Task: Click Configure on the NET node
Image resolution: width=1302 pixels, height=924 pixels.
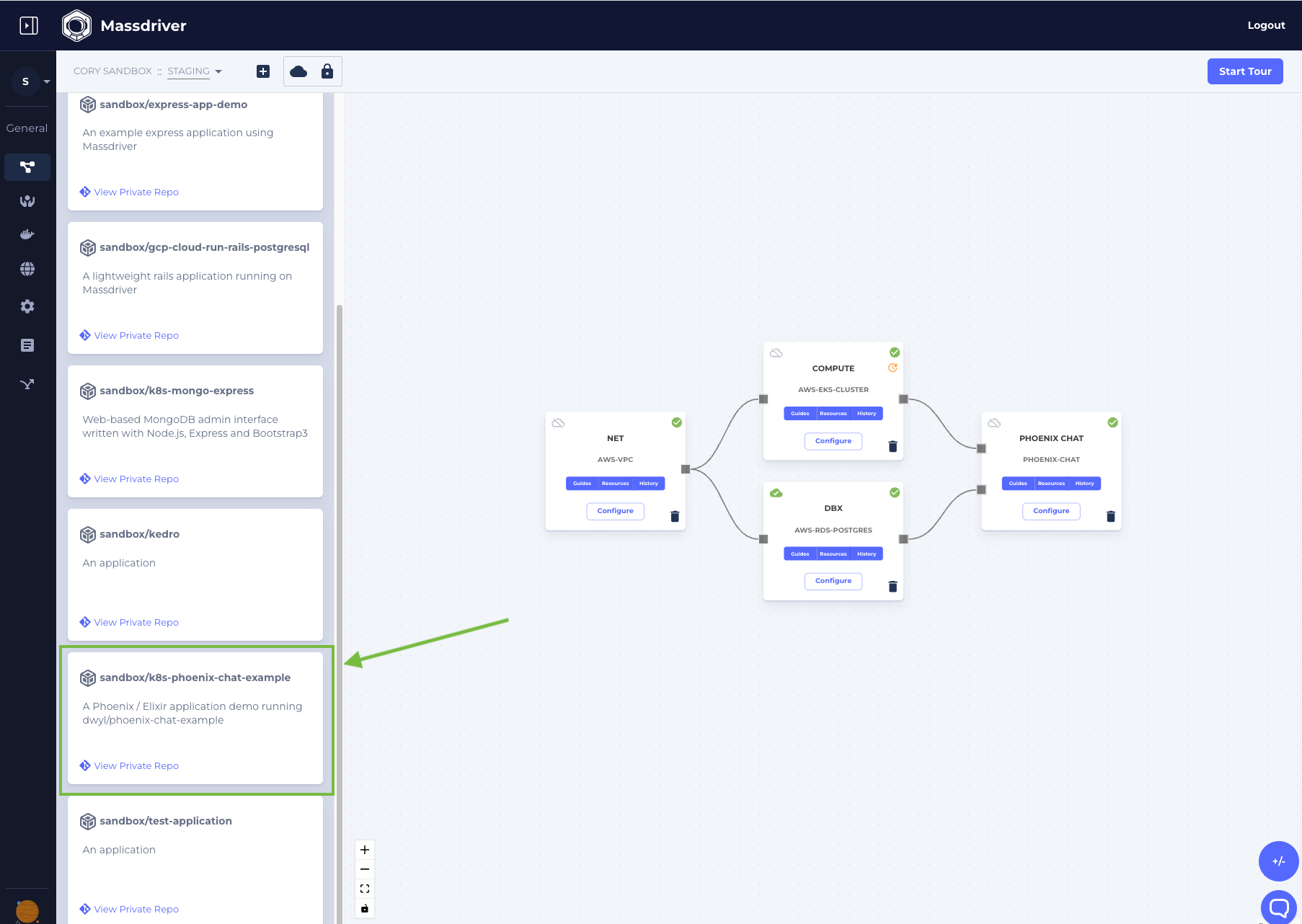Action: coord(615,511)
